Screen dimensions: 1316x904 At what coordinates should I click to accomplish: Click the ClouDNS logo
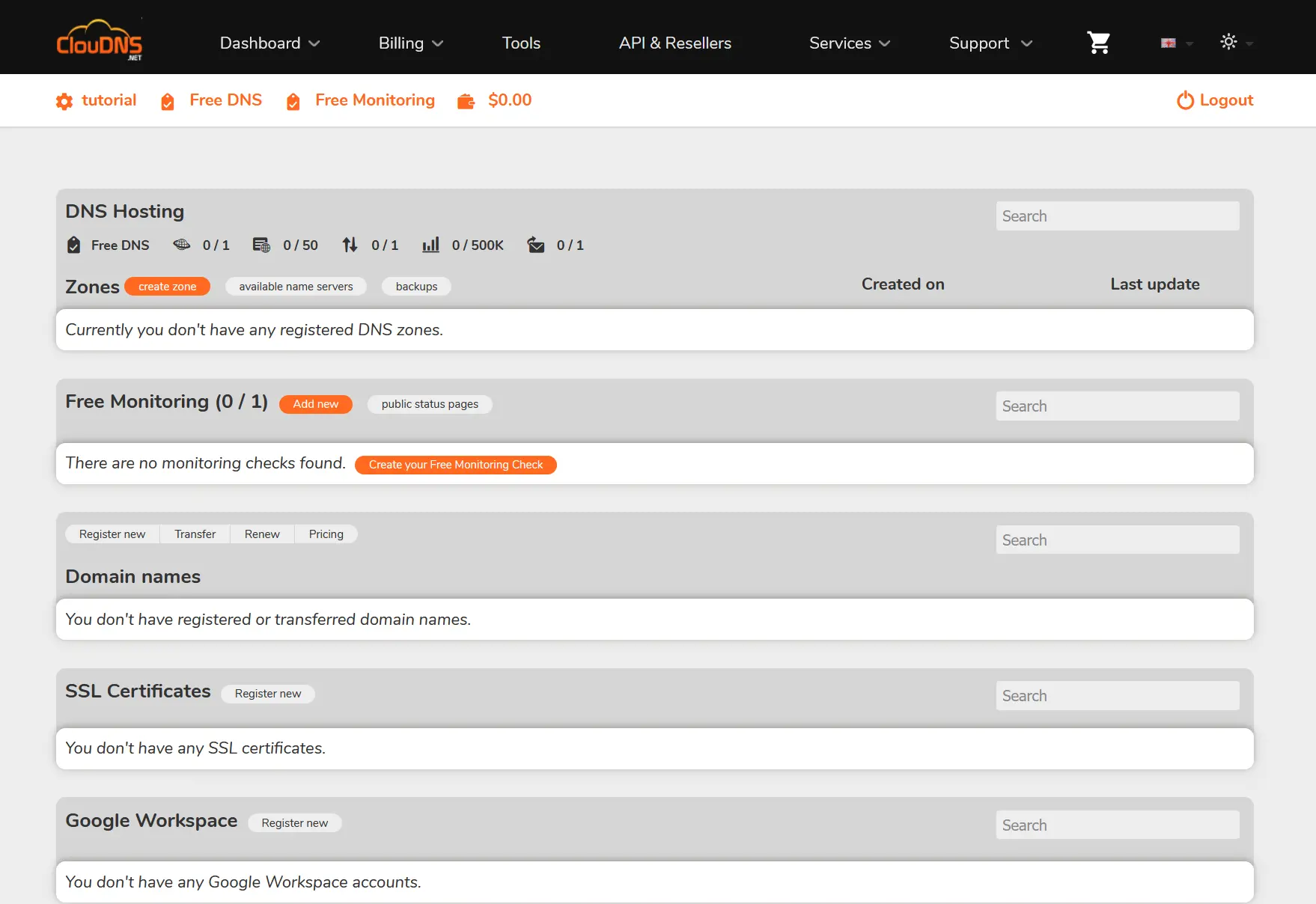100,40
